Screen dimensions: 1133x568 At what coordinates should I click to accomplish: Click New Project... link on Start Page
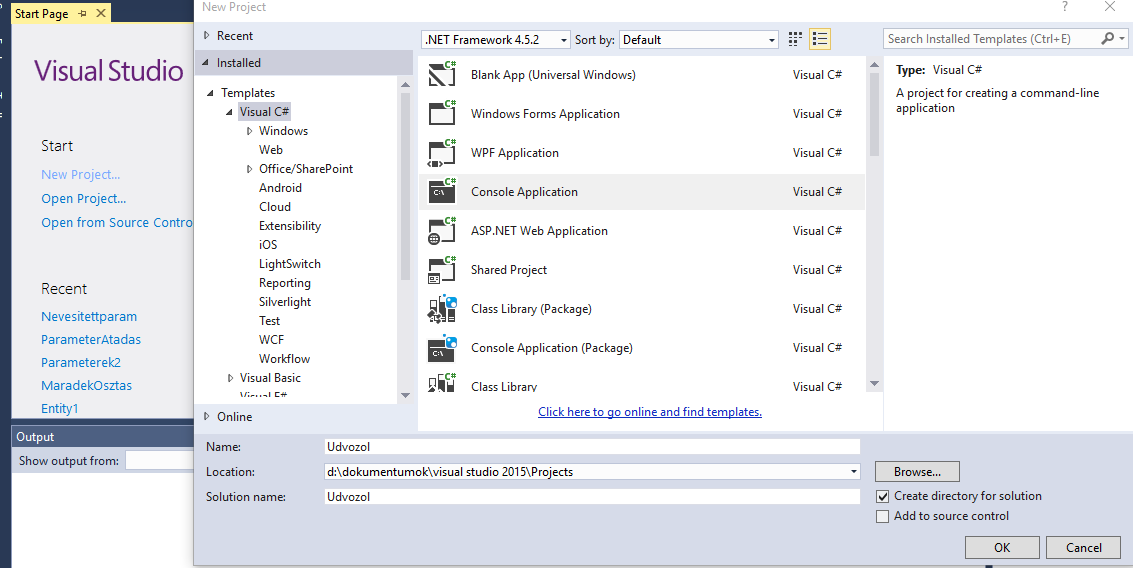(80, 175)
